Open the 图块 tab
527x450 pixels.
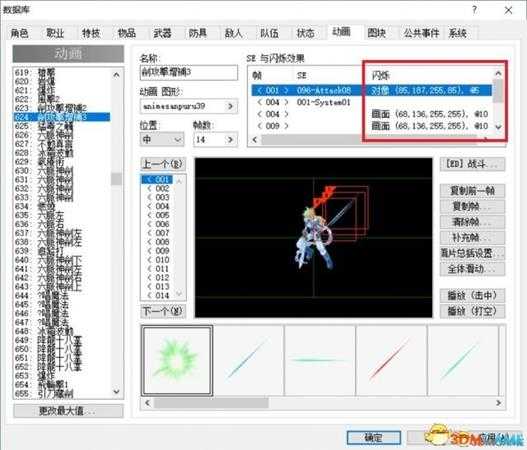pos(376,33)
